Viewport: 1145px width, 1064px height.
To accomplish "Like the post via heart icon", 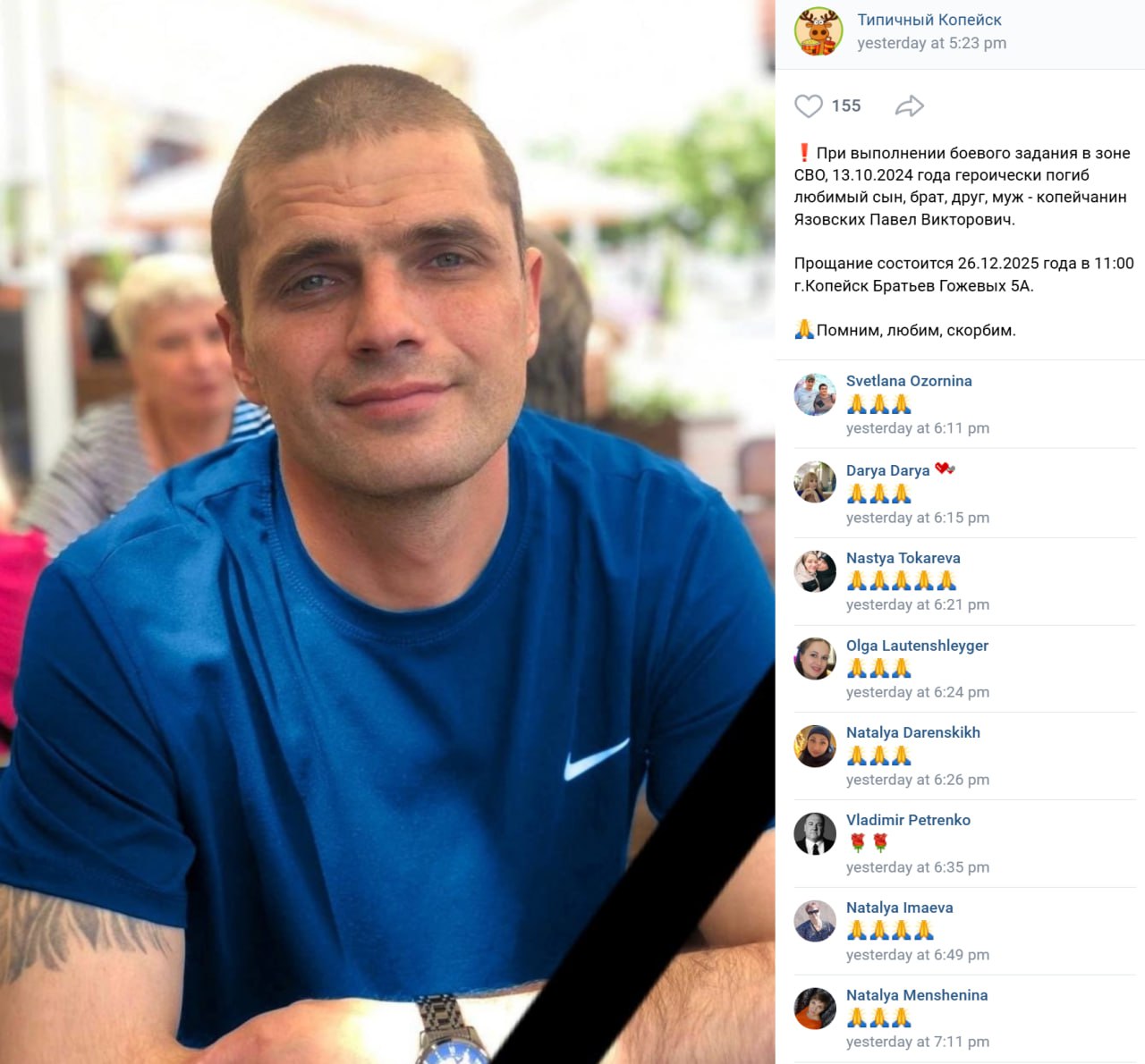I will click(x=809, y=106).
